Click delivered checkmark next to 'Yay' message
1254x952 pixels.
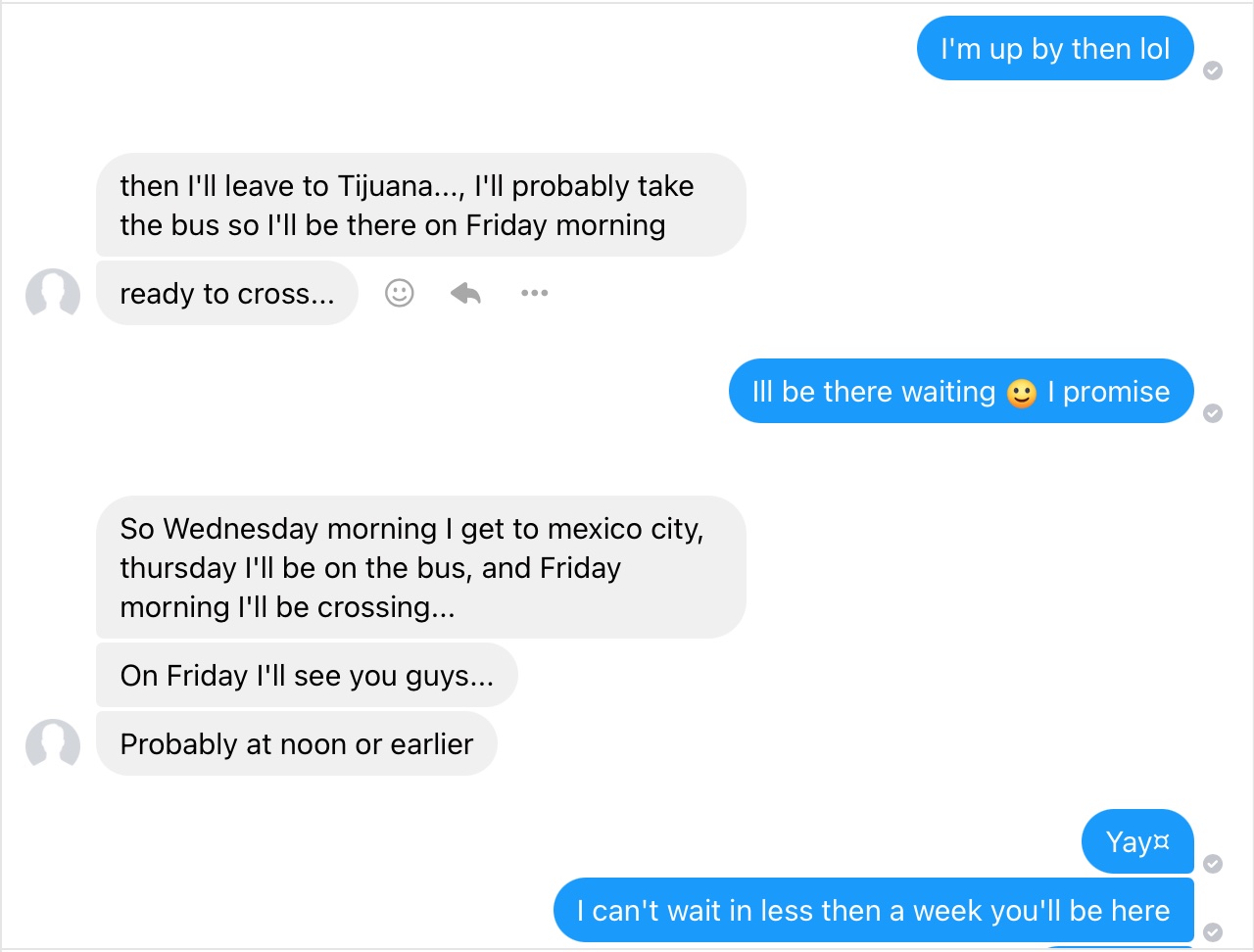[1213, 863]
